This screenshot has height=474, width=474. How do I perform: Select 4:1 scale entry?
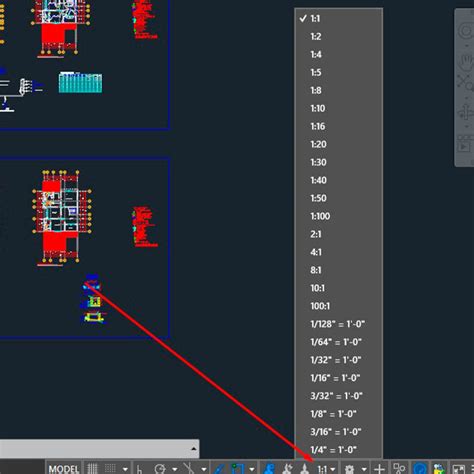click(x=339, y=252)
